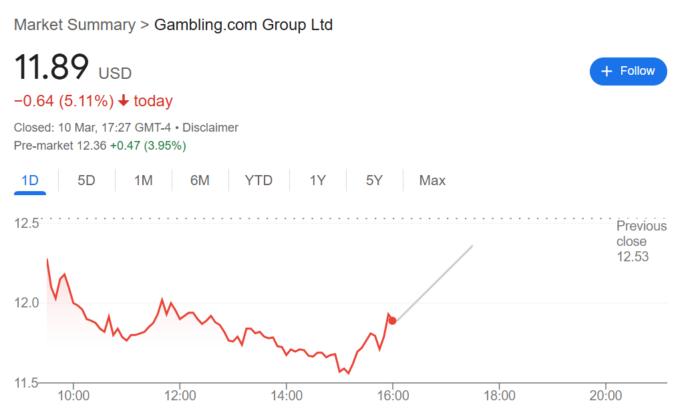Click the red closing-price dot on the chart

[392, 320]
